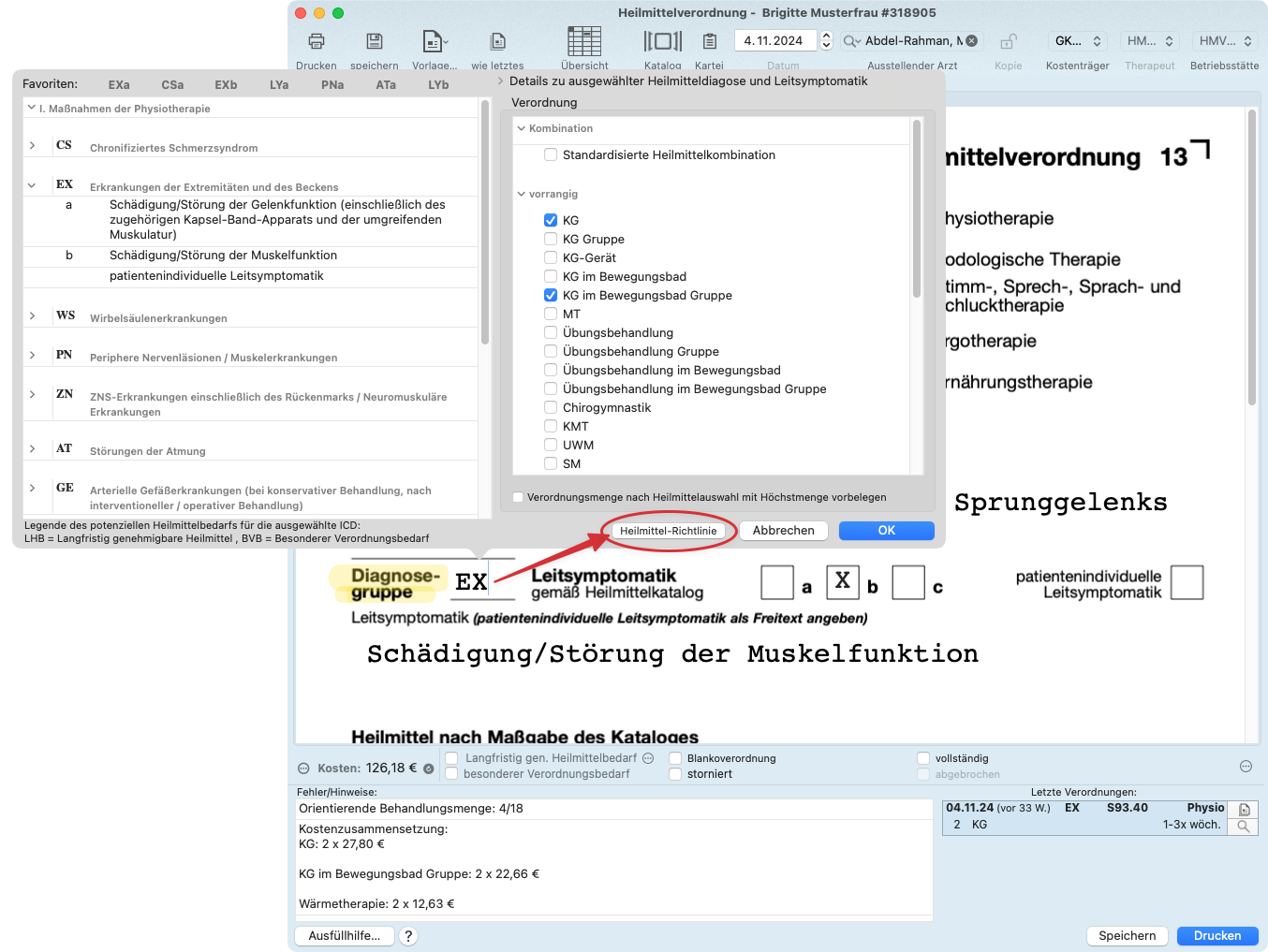Screen dimensions: 1268x952
Task: Toggle the KG checkbox
Action: (551, 220)
